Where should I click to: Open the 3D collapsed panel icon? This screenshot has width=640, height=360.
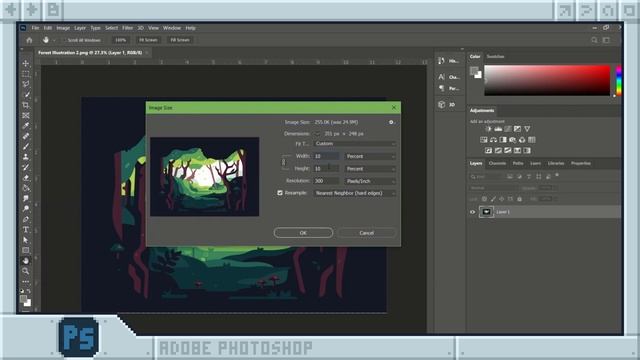click(441, 104)
